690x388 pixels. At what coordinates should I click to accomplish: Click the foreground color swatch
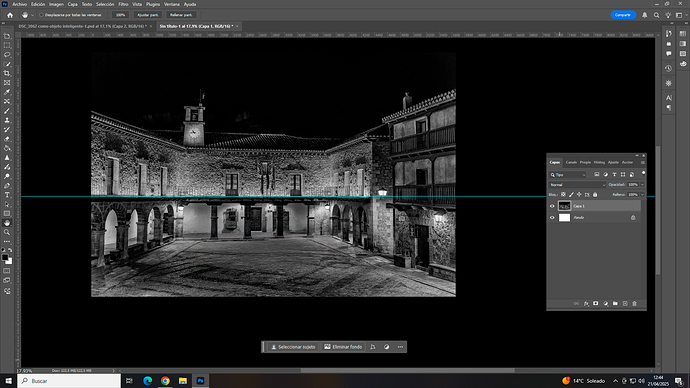click(5, 257)
